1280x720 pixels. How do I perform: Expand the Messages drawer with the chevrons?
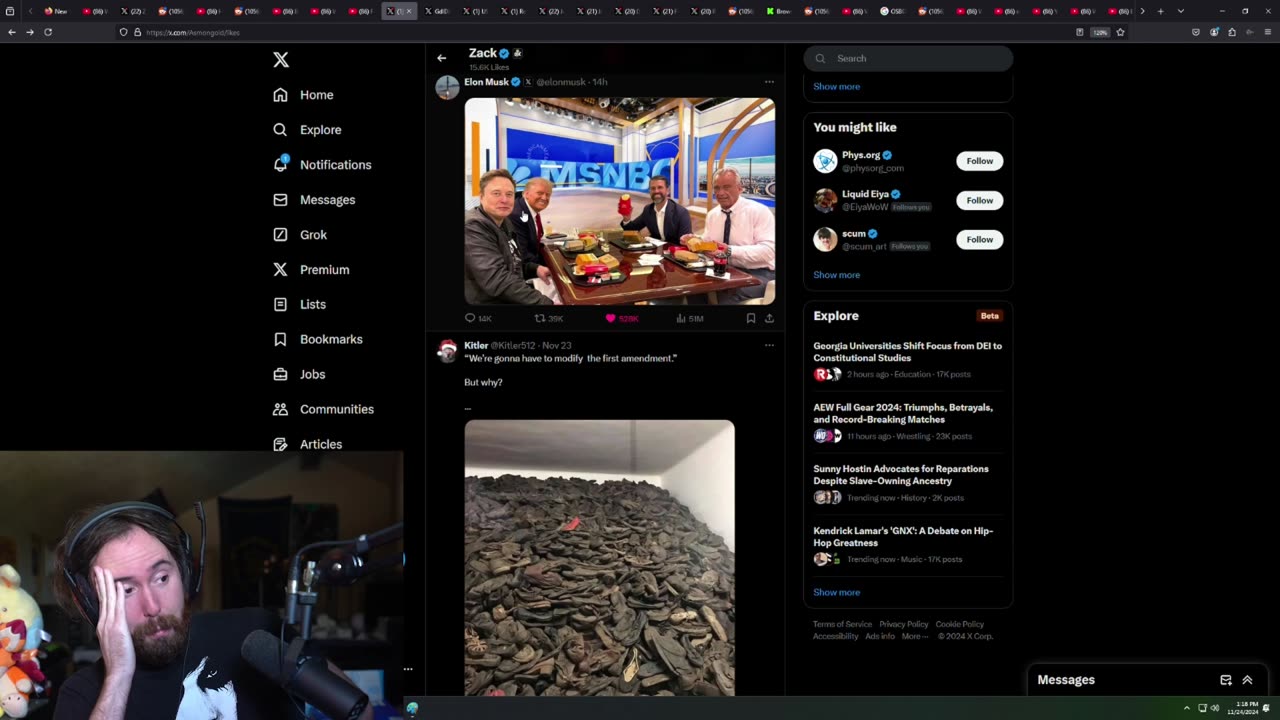click(x=1247, y=680)
